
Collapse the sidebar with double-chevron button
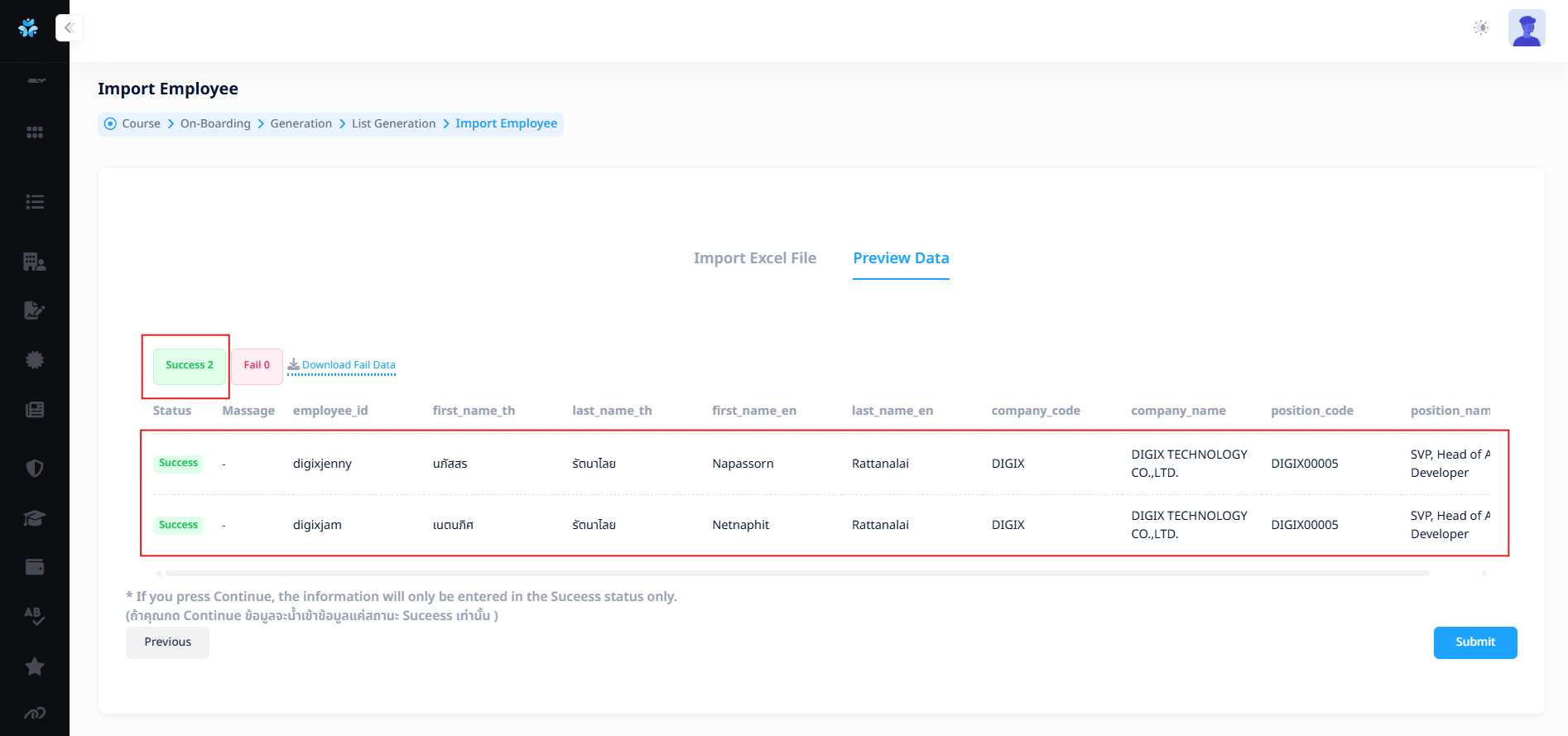point(70,28)
